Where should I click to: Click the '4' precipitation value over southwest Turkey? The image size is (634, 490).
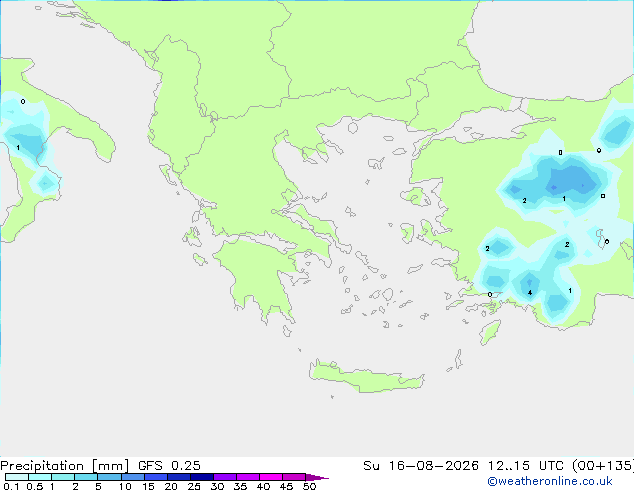[x=530, y=293]
